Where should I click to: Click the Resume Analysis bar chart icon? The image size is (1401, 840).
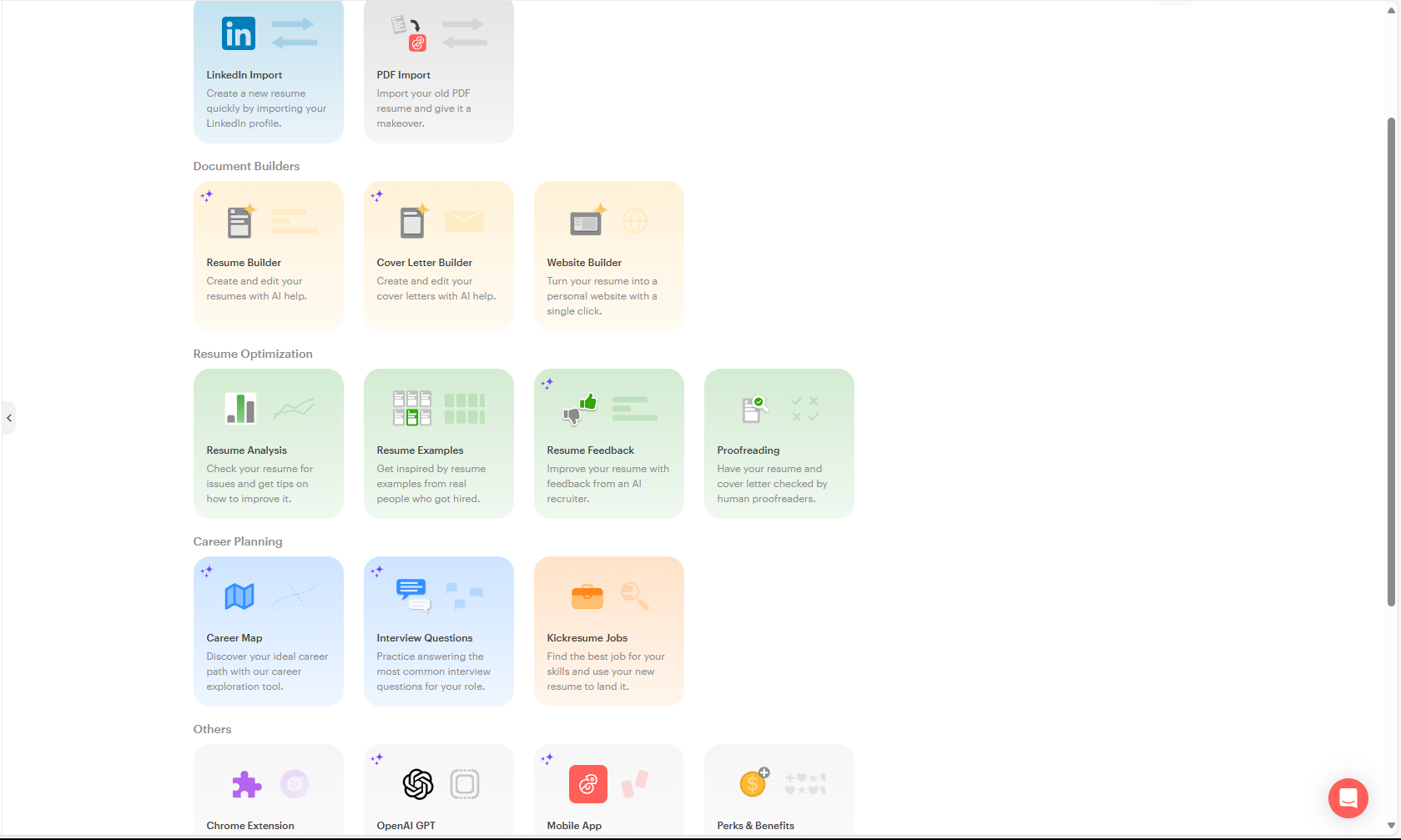point(240,409)
